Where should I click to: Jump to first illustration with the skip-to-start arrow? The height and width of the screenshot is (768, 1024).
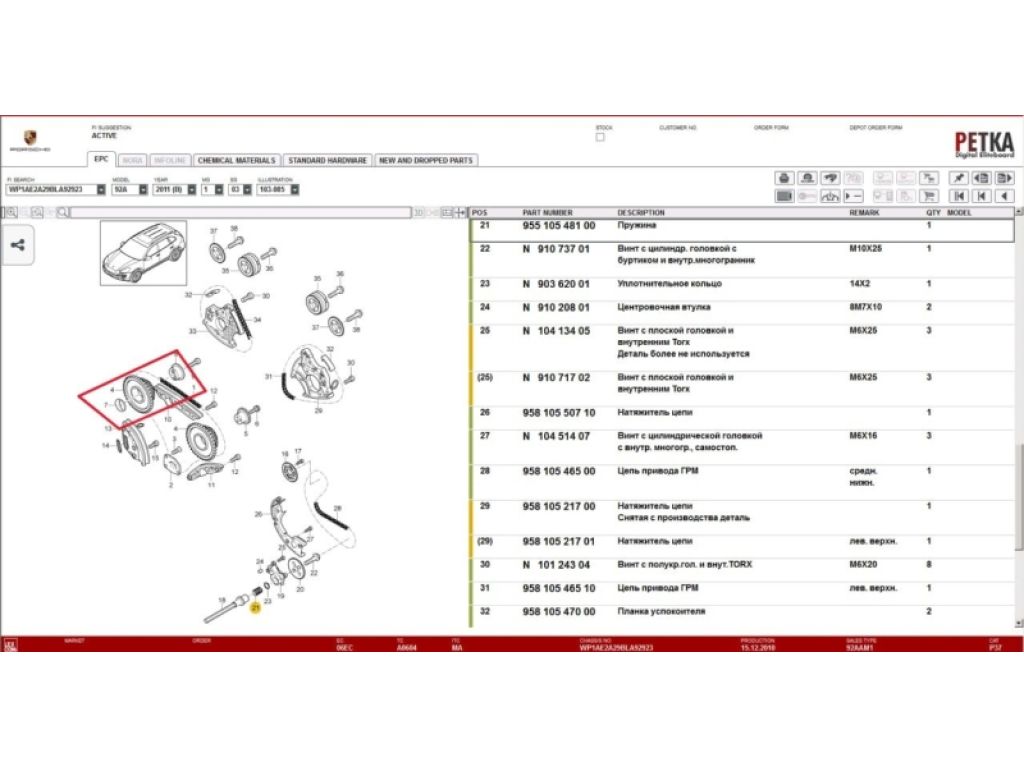pyautogui.click(x=958, y=196)
